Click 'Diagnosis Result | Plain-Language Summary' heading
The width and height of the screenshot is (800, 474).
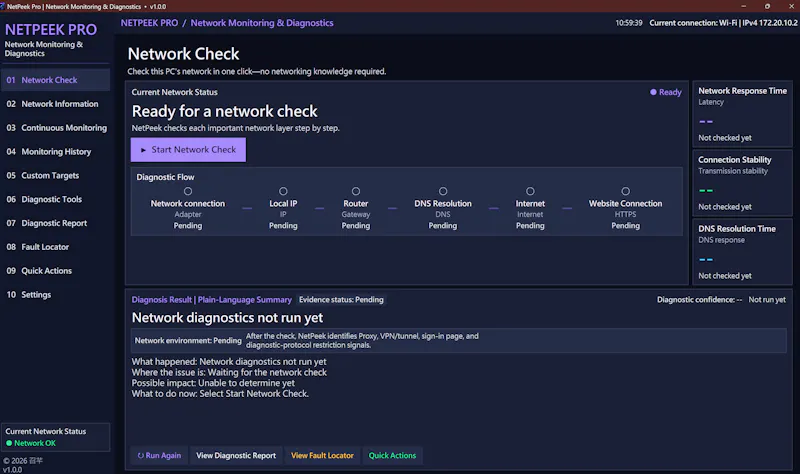point(212,300)
